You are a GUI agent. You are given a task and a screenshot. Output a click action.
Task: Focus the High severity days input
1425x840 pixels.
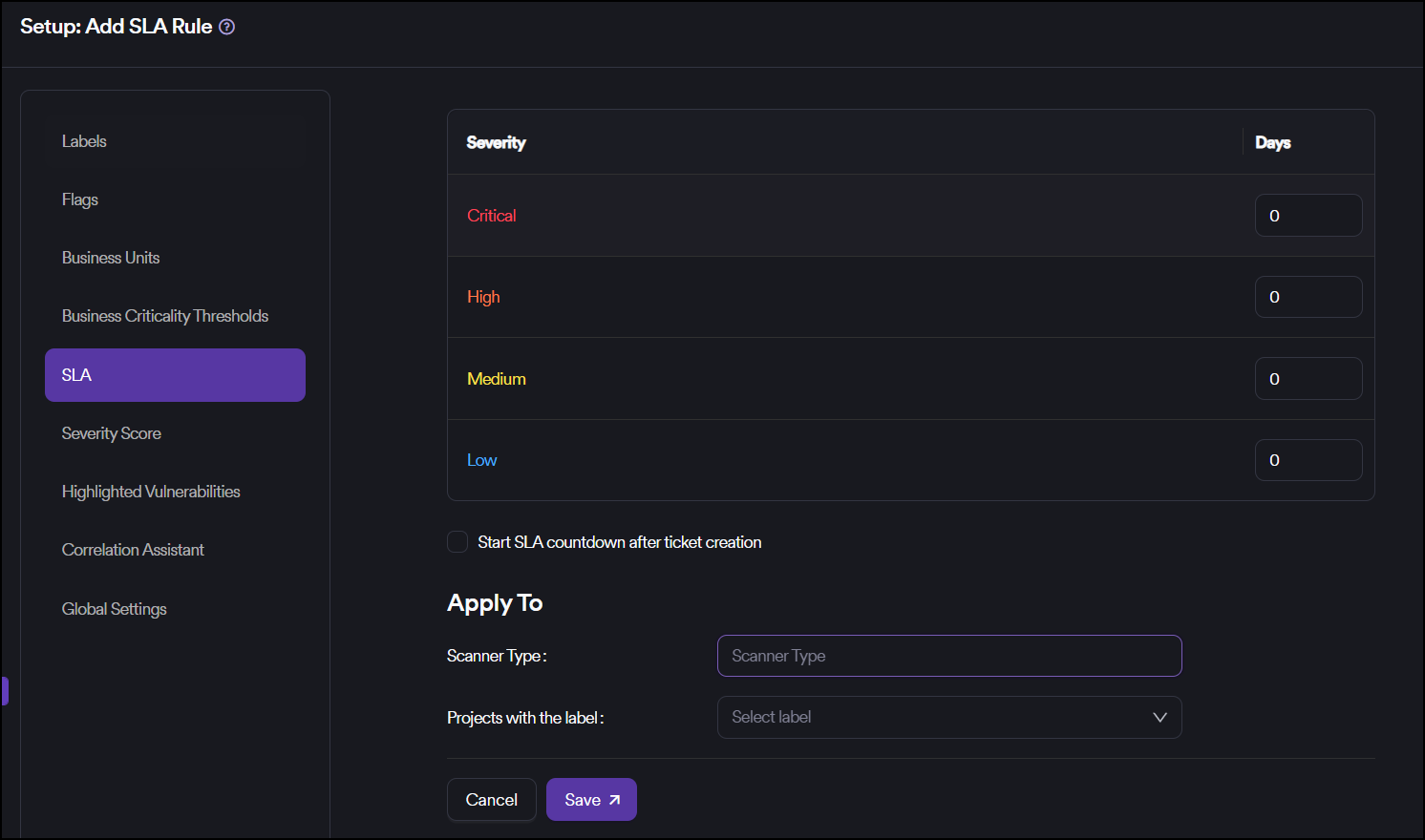coord(1308,297)
